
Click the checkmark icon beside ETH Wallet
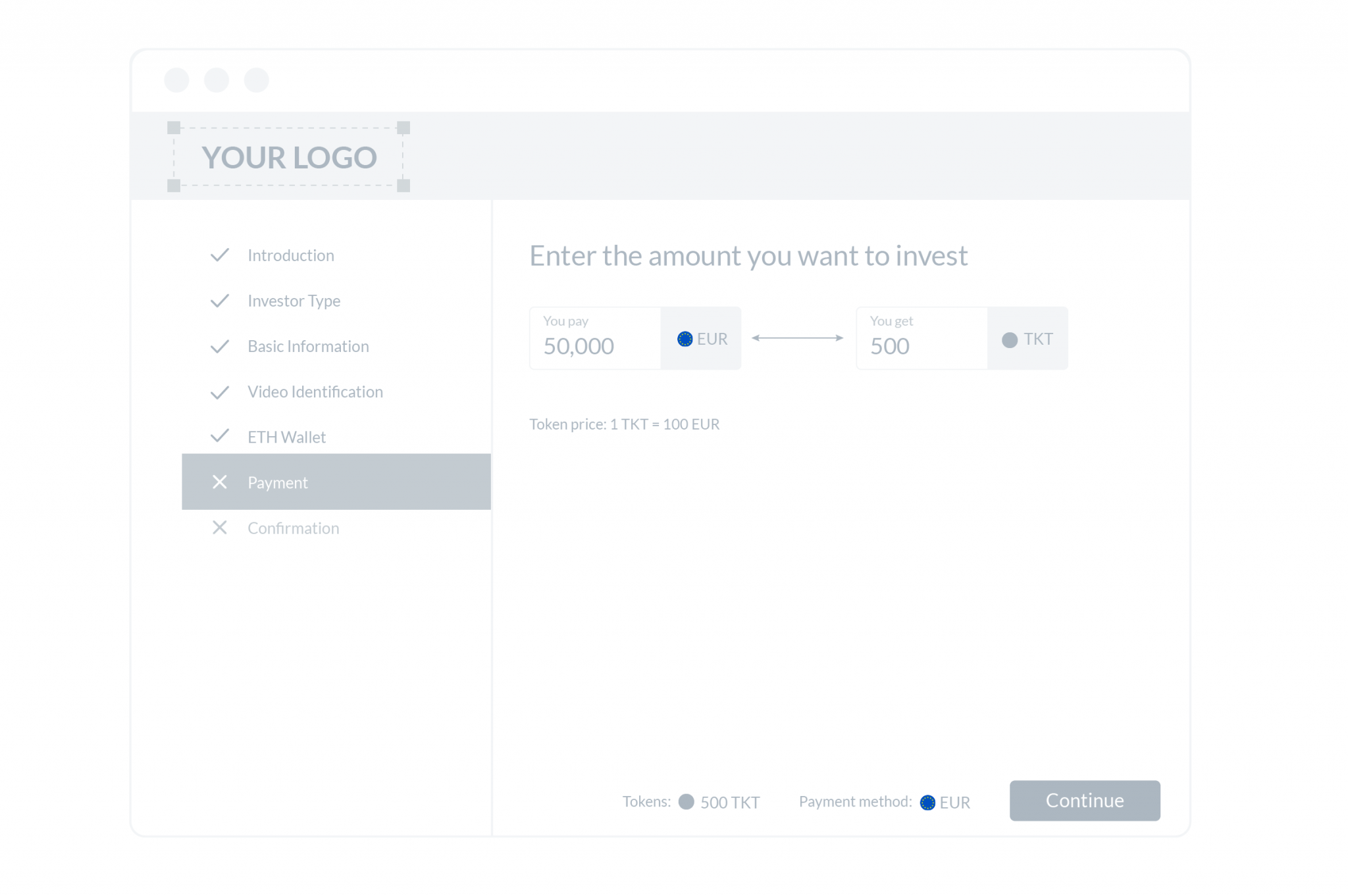(x=219, y=436)
